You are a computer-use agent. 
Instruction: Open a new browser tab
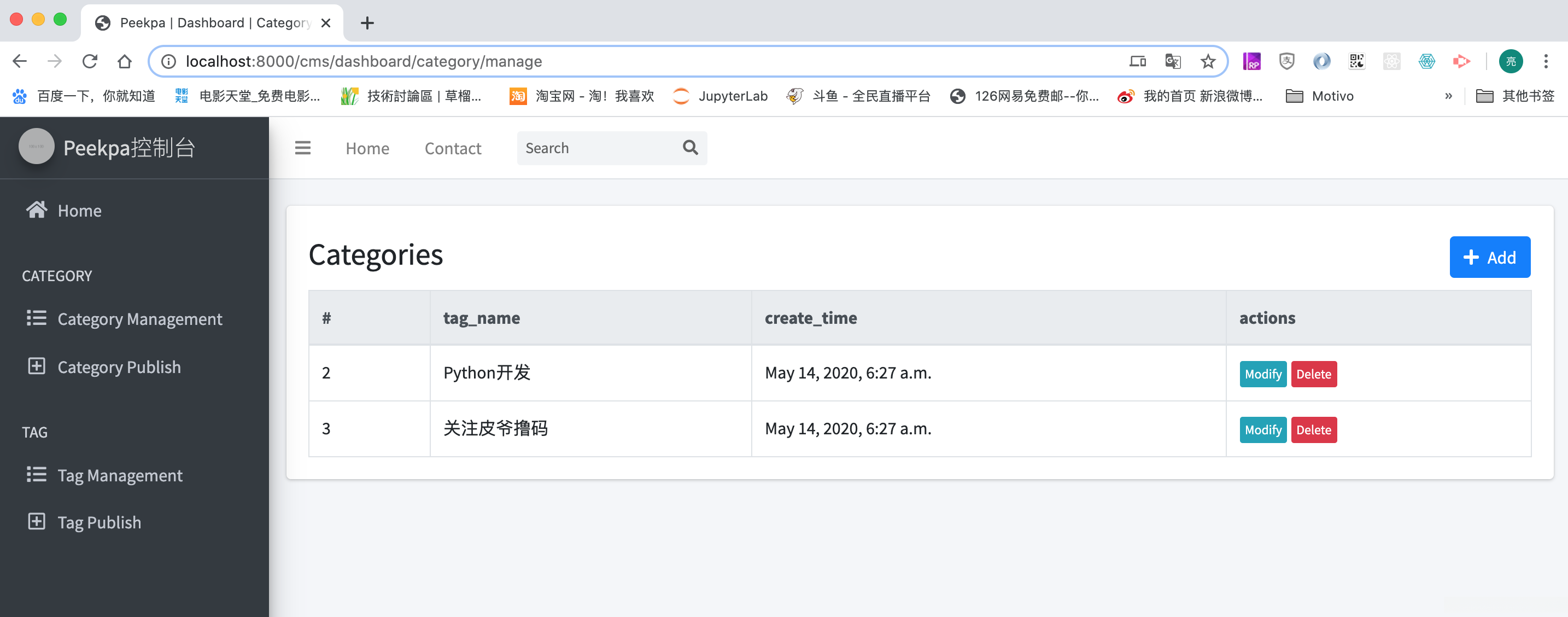(367, 23)
